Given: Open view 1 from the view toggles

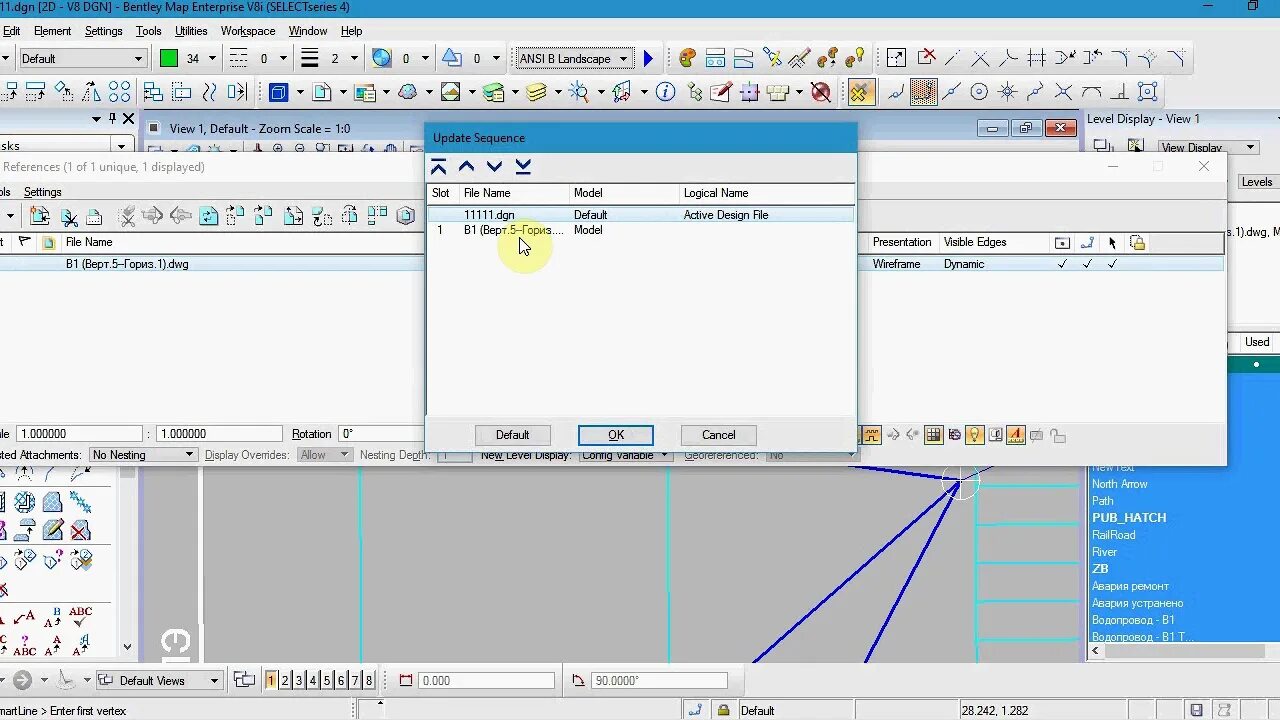Looking at the screenshot, I should pyautogui.click(x=270, y=680).
